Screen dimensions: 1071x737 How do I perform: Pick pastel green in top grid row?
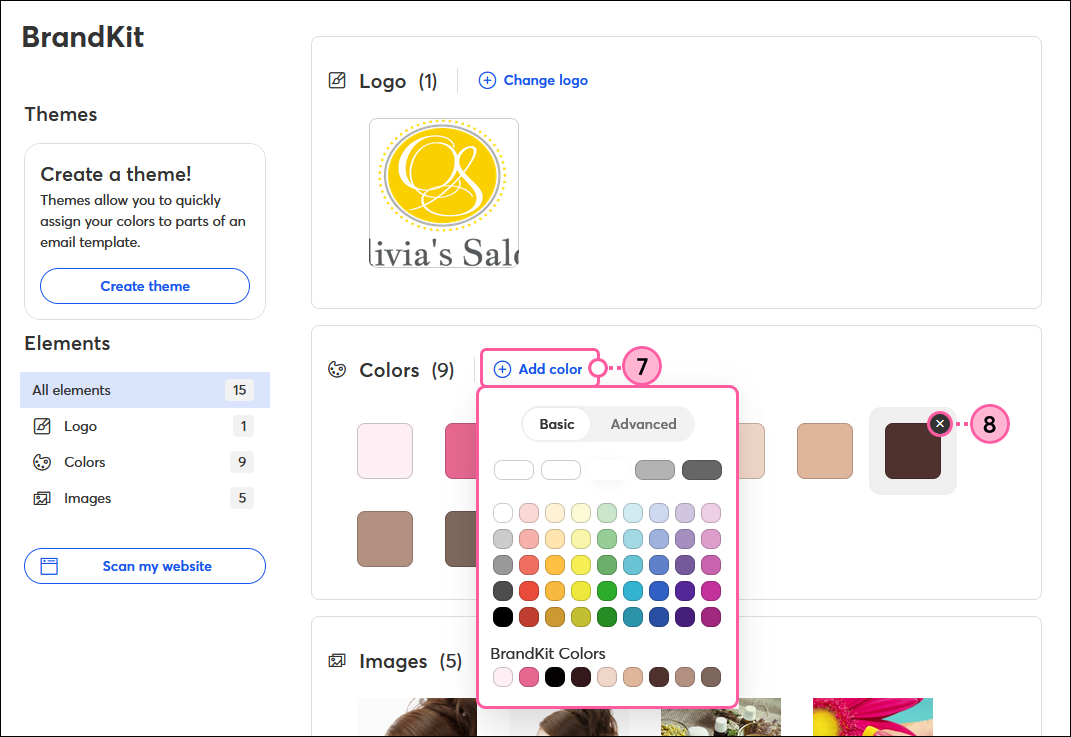pyautogui.click(x=607, y=513)
